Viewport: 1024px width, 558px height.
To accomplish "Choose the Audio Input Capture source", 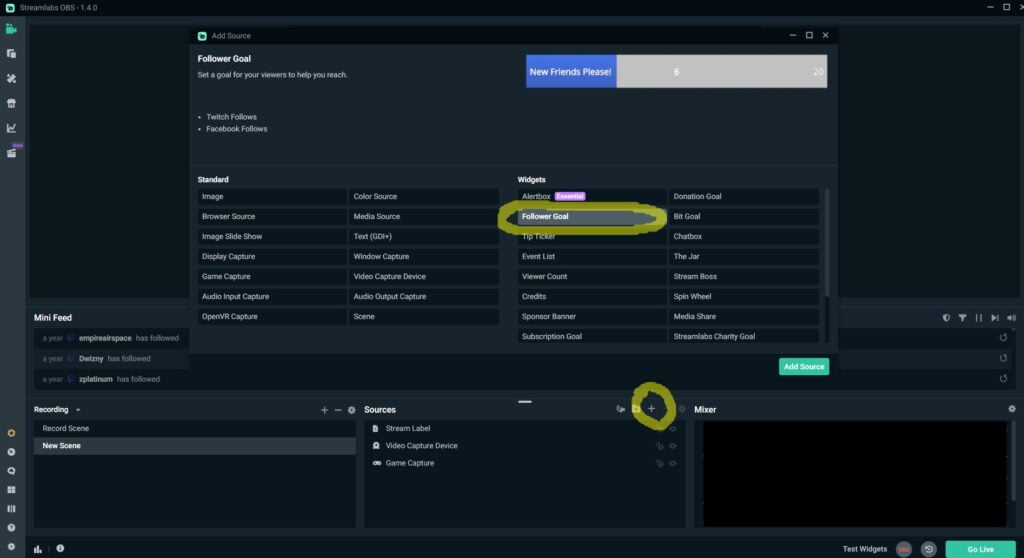I will click(x=272, y=297).
